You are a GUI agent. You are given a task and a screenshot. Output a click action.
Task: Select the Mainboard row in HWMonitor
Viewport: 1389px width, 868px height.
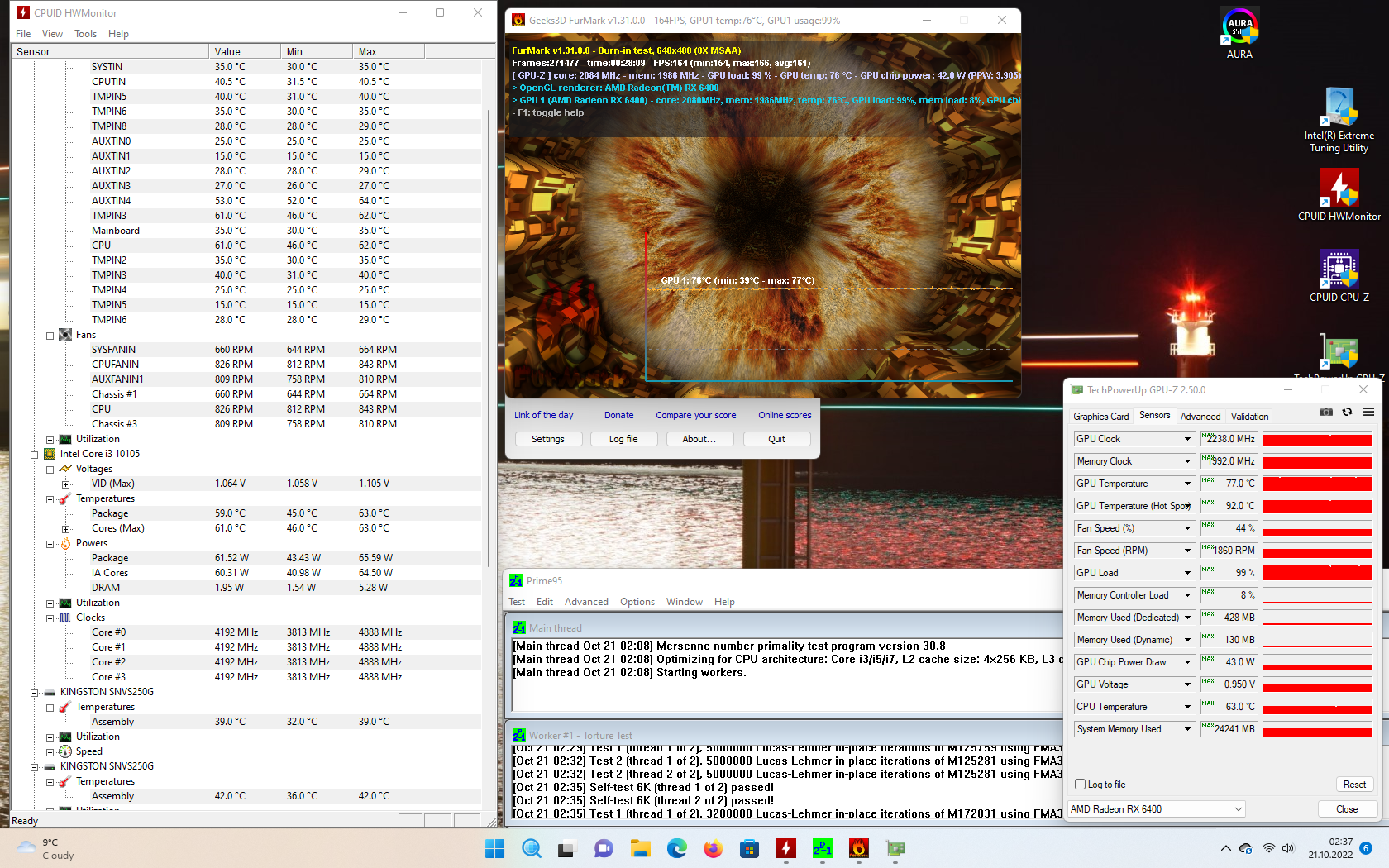pyautogui.click(x=246, y=231)
